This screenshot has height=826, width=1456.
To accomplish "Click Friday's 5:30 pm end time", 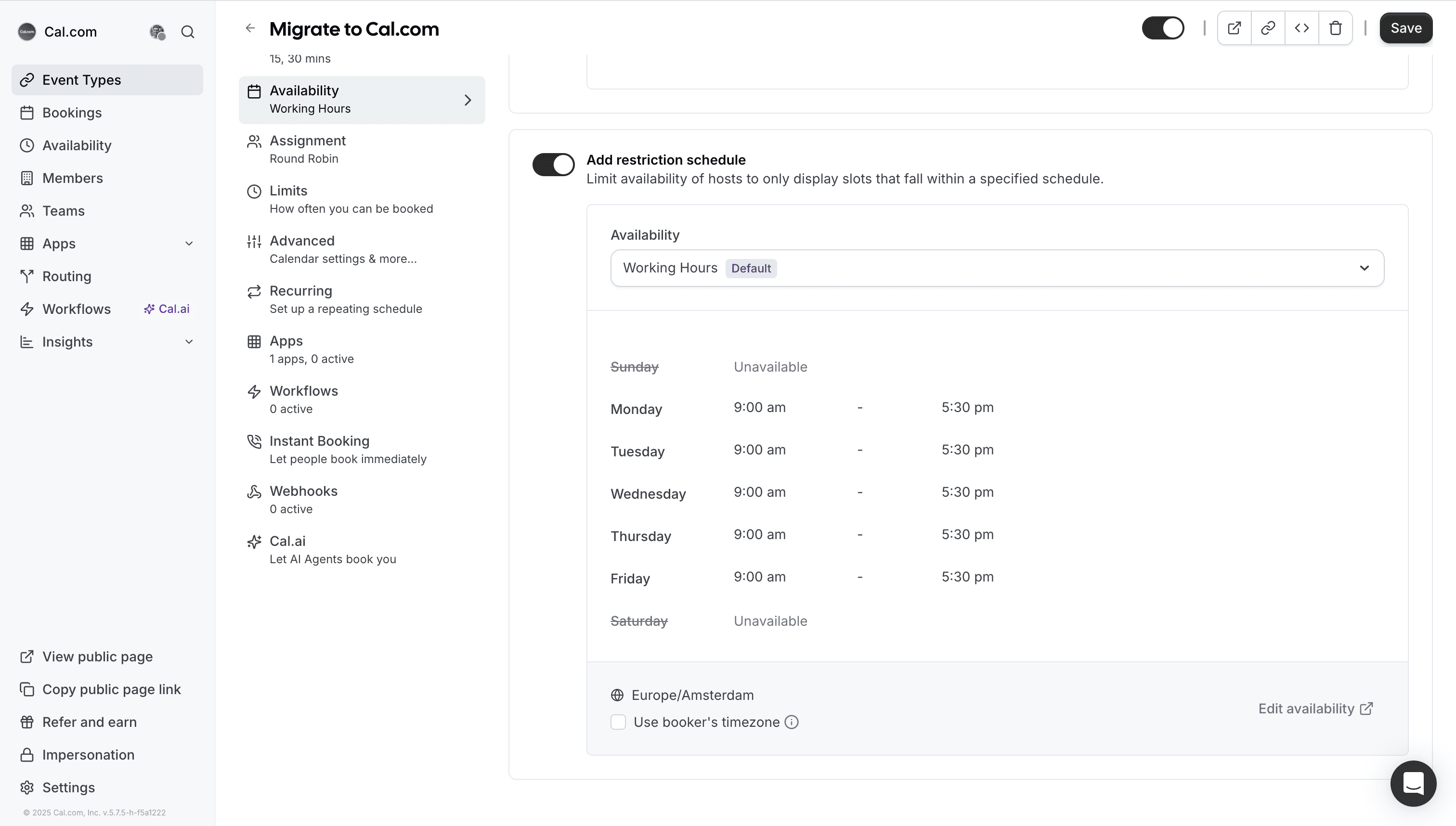I will click(967, 577).
